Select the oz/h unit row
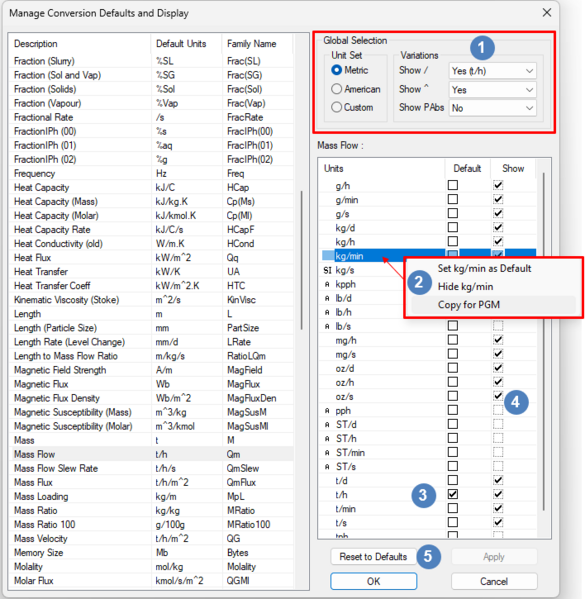 428,382
